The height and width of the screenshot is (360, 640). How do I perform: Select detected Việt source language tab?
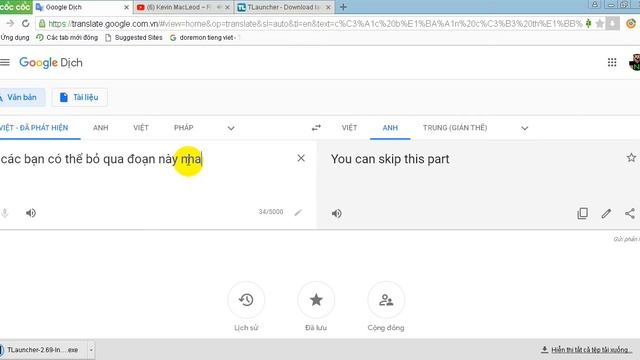click(x=35, y=128)
